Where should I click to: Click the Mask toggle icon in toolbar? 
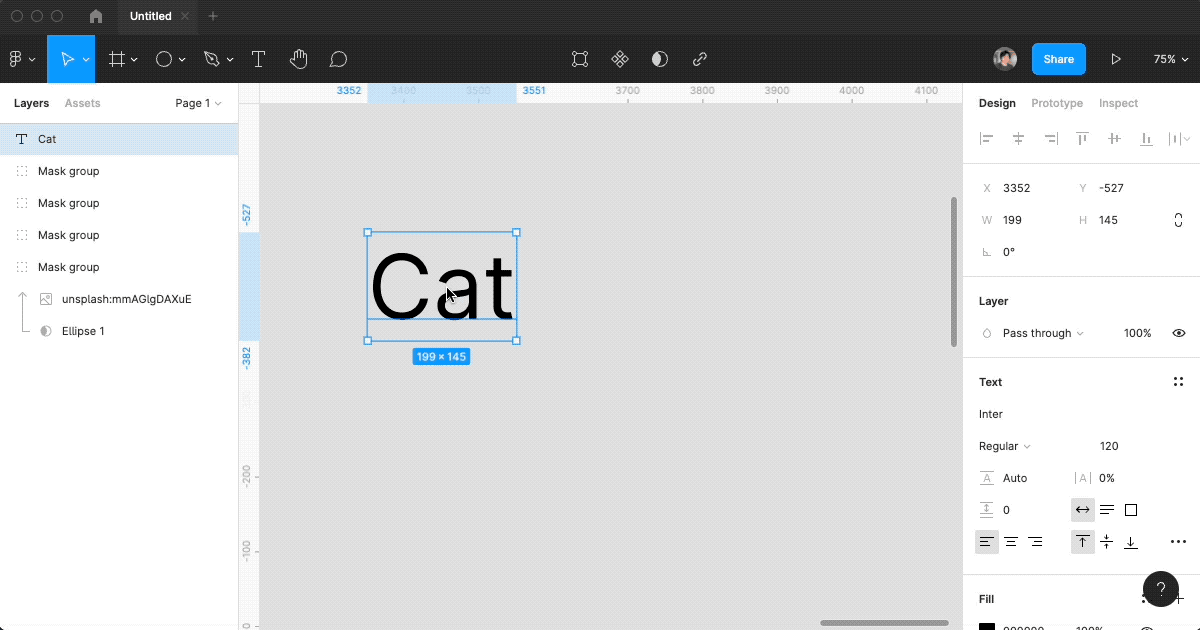coord(660,59)
